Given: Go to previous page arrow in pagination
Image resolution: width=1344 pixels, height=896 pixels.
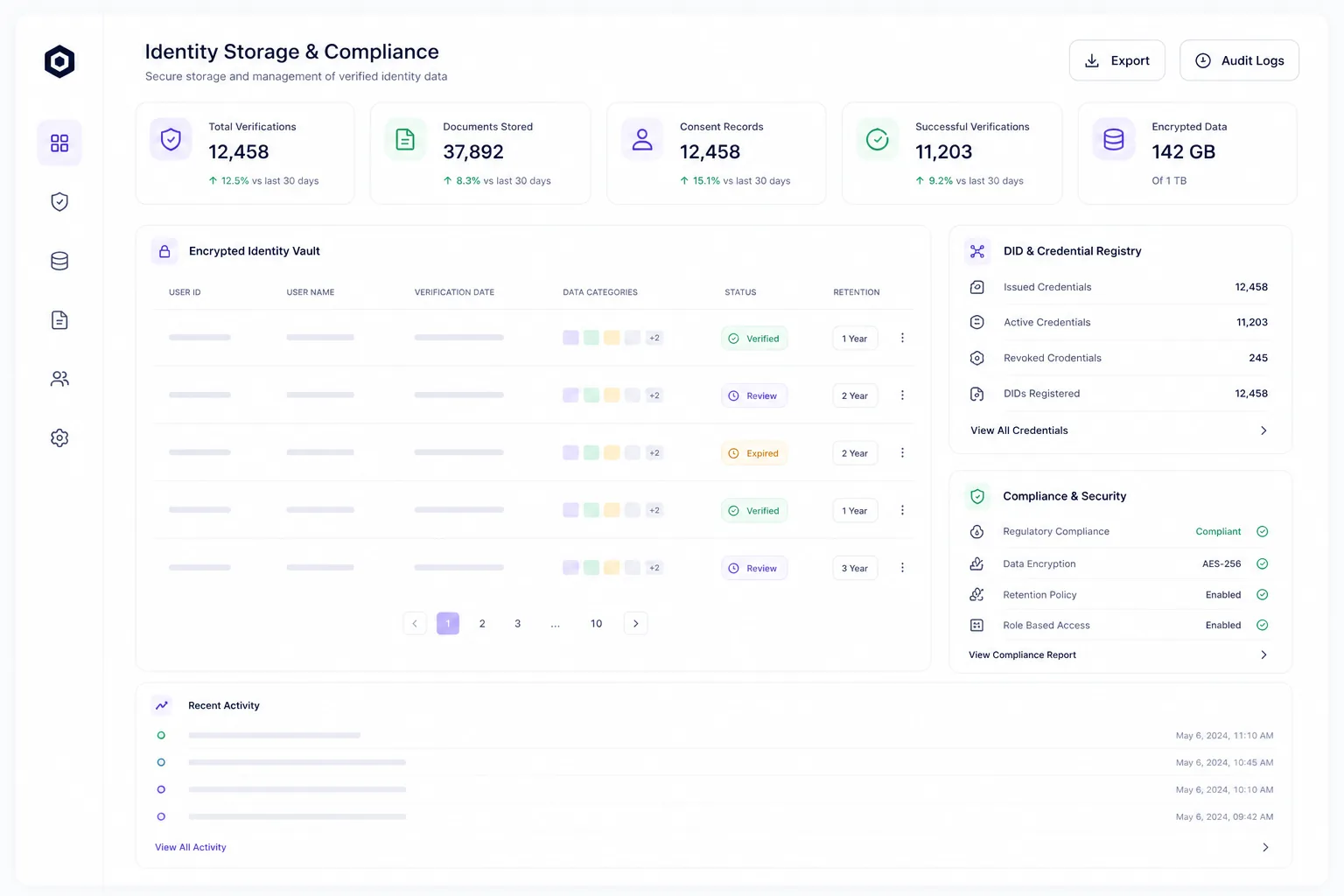Looking at the screenshot, I should 415,624.
